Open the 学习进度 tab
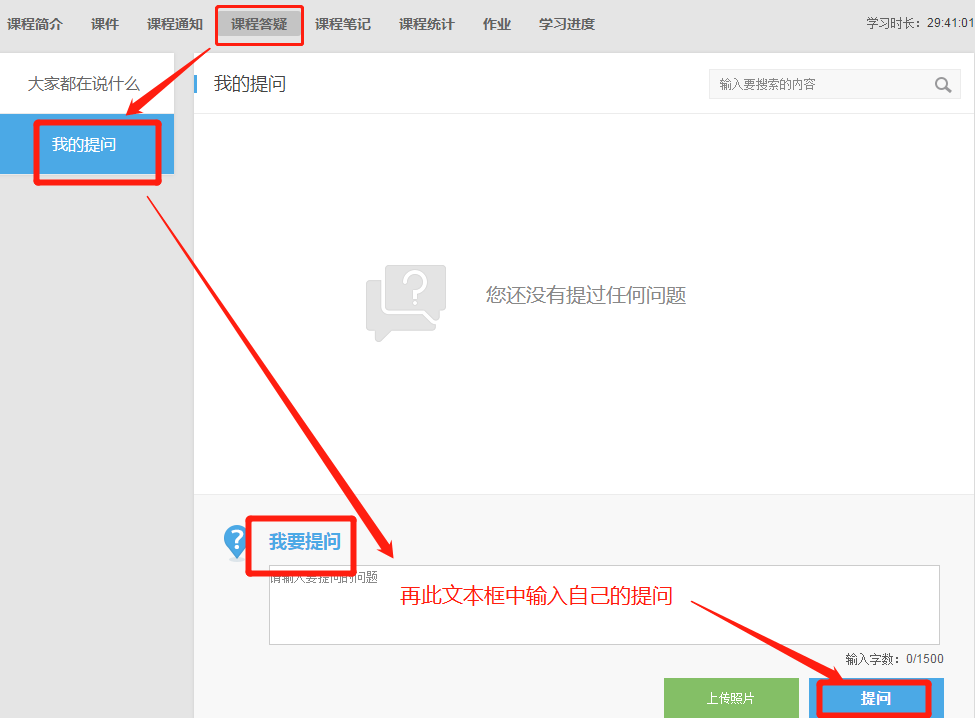This screenshot has height=718, width=975. pyautogui.click(x=567, y=24)
